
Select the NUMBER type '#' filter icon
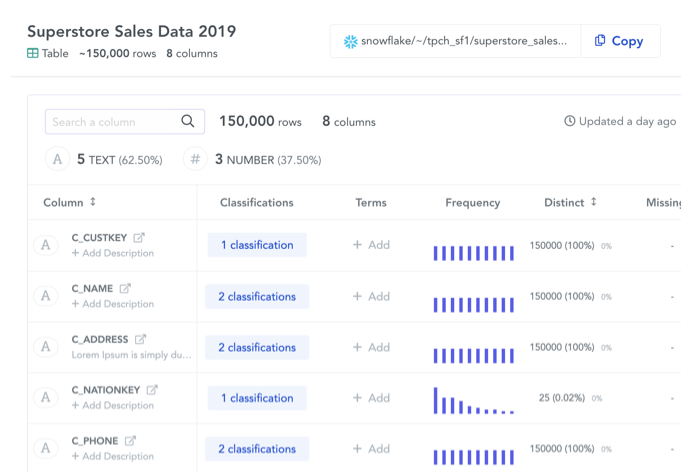point(195,159)
